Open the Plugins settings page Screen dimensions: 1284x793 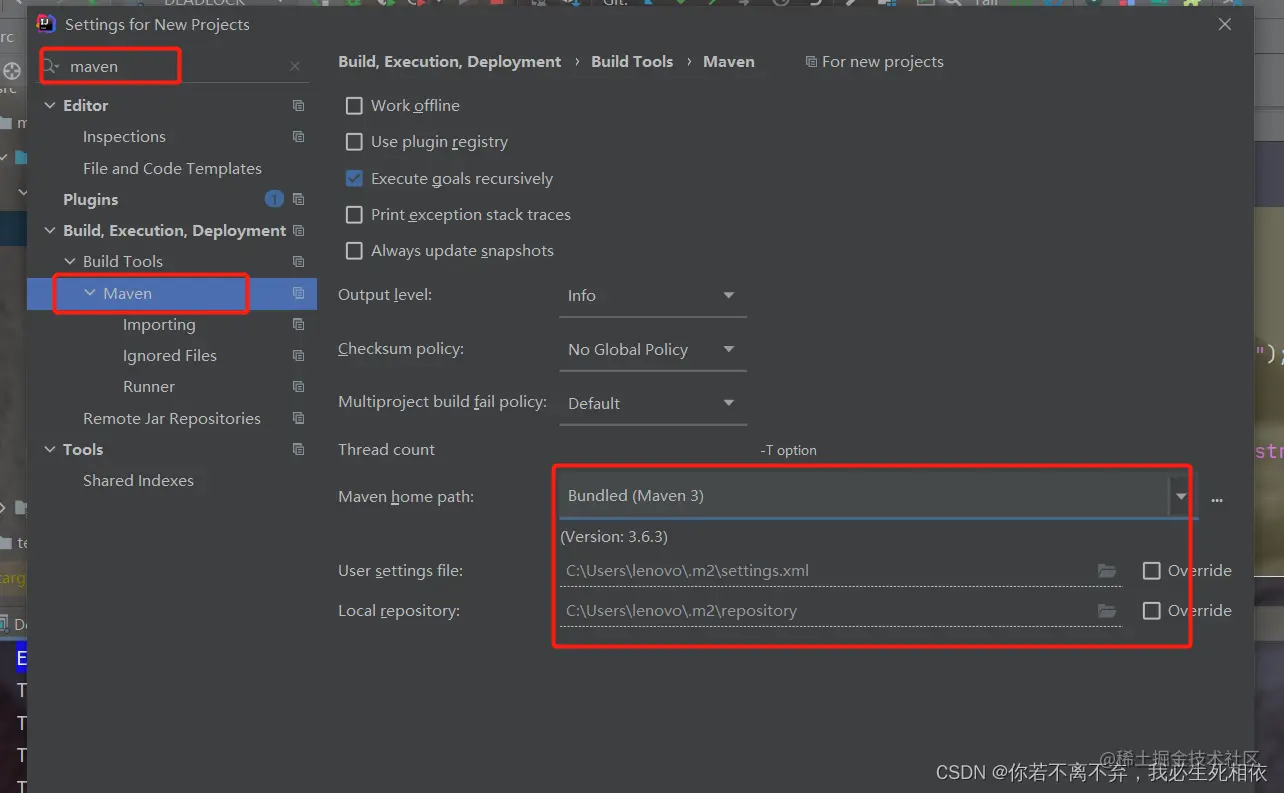pyautogui.click(x=90, y=199)
